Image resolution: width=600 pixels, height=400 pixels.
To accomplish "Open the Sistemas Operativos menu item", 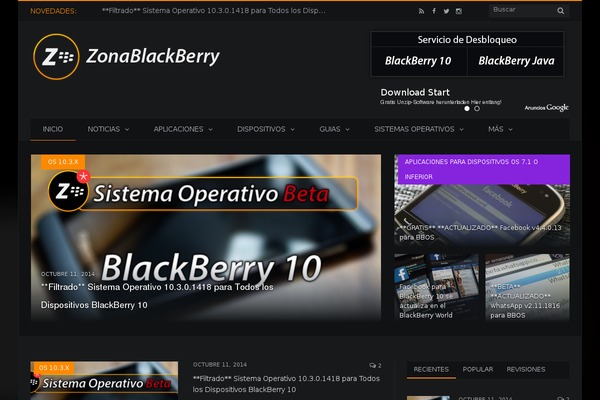I will [x=414, y=129].
